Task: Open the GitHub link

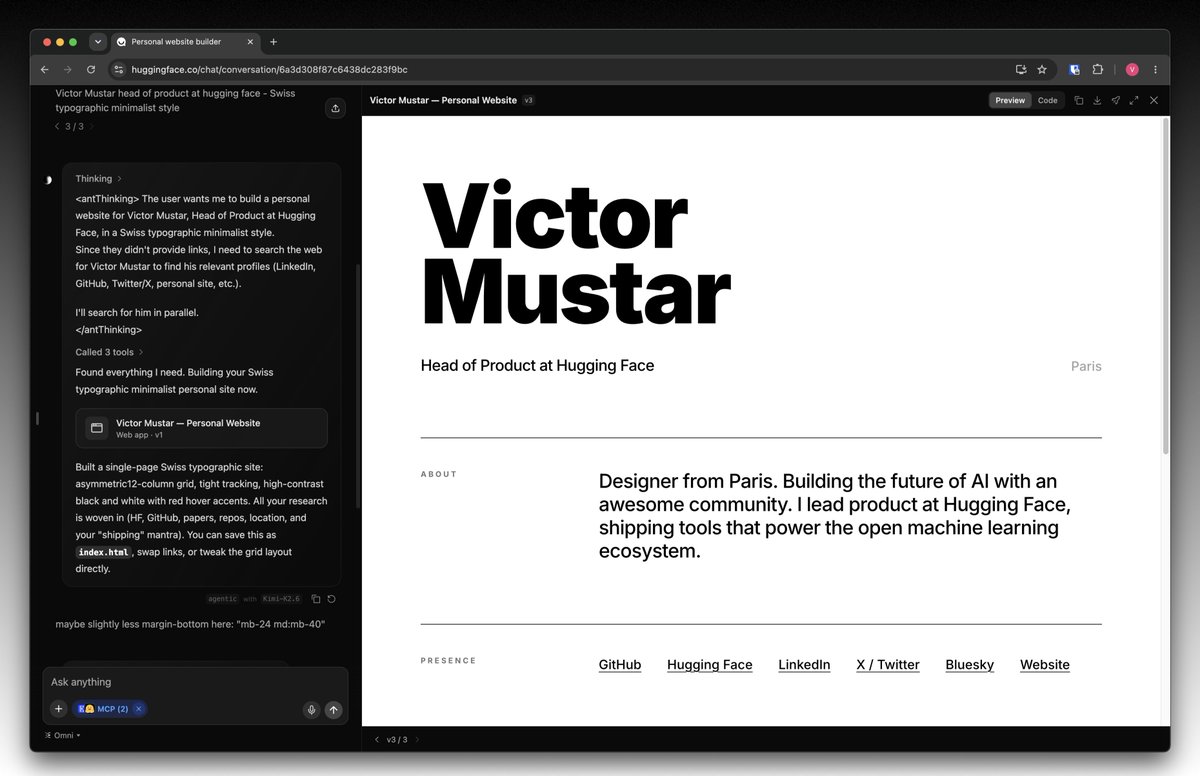Action: [620, 665]
